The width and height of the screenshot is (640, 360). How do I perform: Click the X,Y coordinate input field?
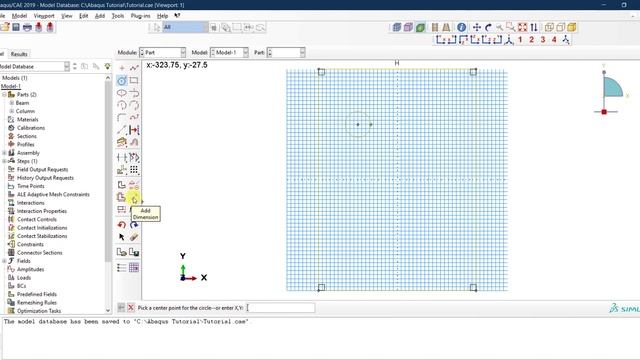pyautogui.click(x=280, y=307)
